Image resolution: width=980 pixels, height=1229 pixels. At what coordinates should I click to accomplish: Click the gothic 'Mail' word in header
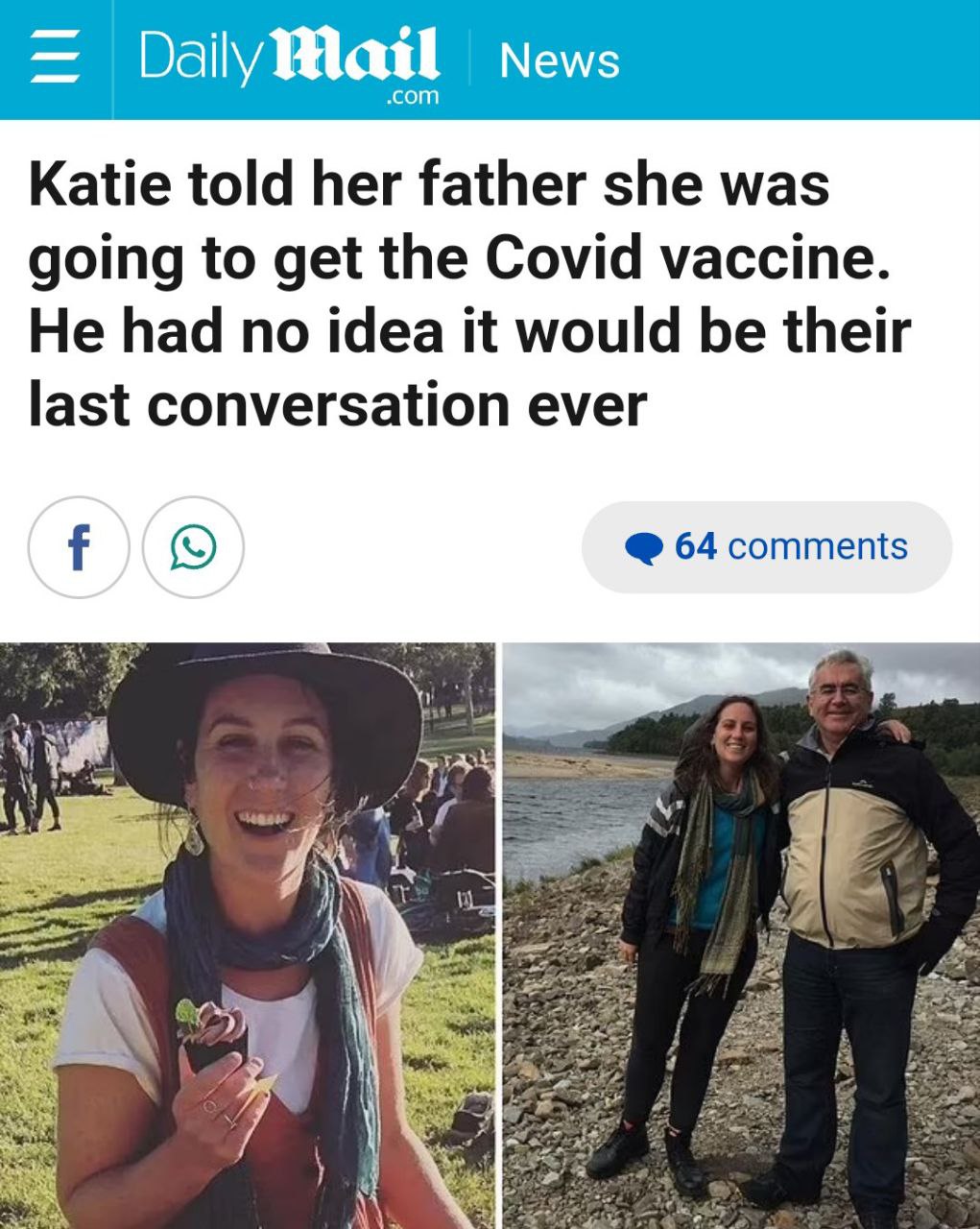[357, 55]
